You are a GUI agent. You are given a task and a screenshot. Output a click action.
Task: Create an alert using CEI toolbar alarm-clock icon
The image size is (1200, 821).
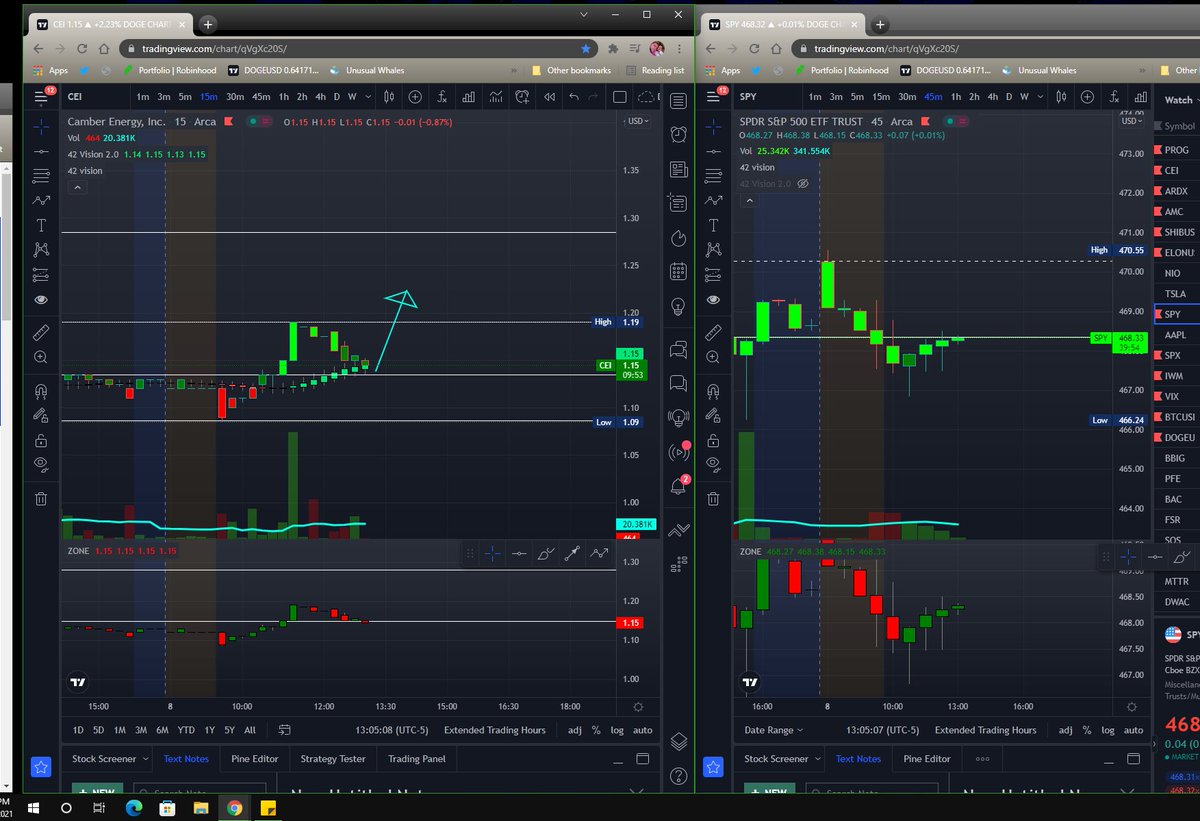(522, 96)
